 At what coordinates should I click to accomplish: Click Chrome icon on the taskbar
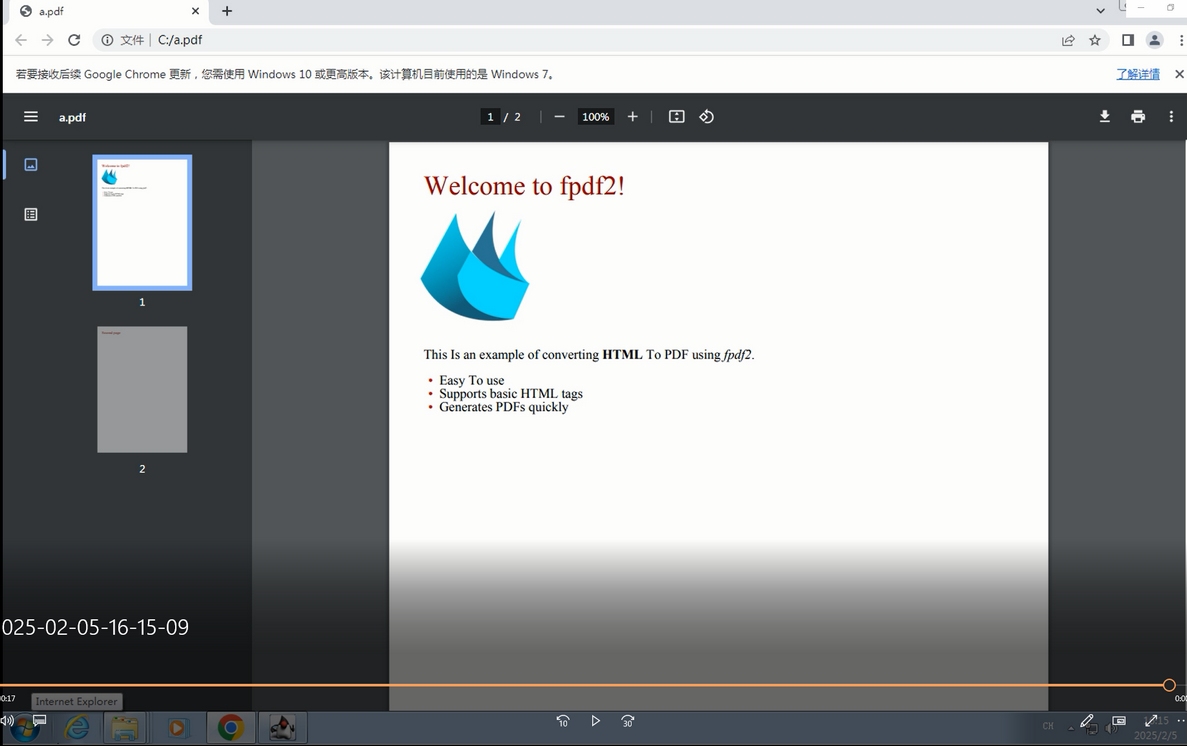coord(230,728)
